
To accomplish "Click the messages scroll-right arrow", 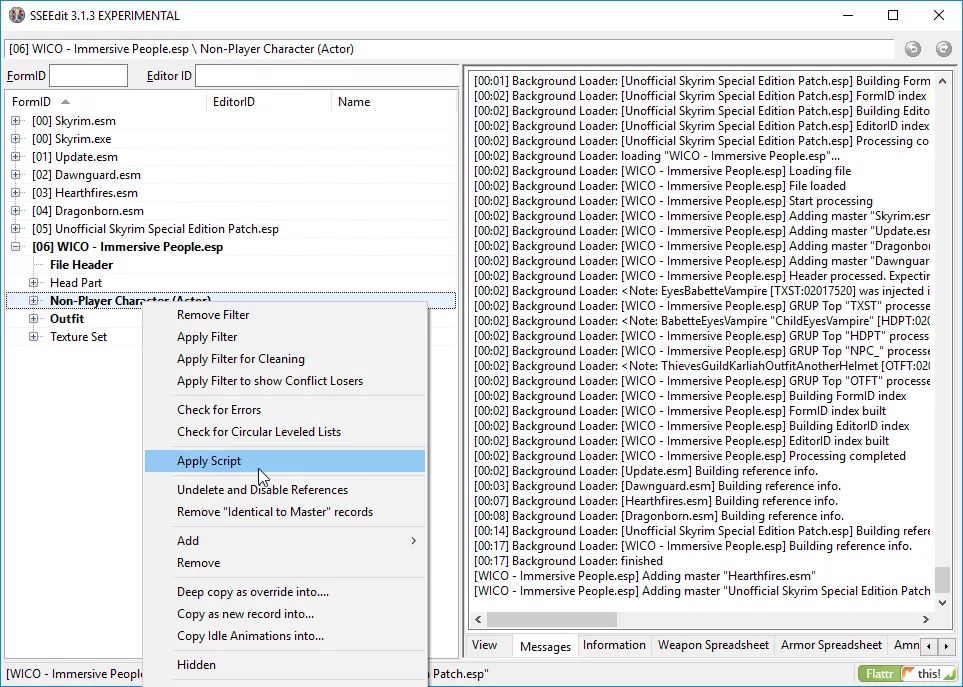I will (926, 619).
